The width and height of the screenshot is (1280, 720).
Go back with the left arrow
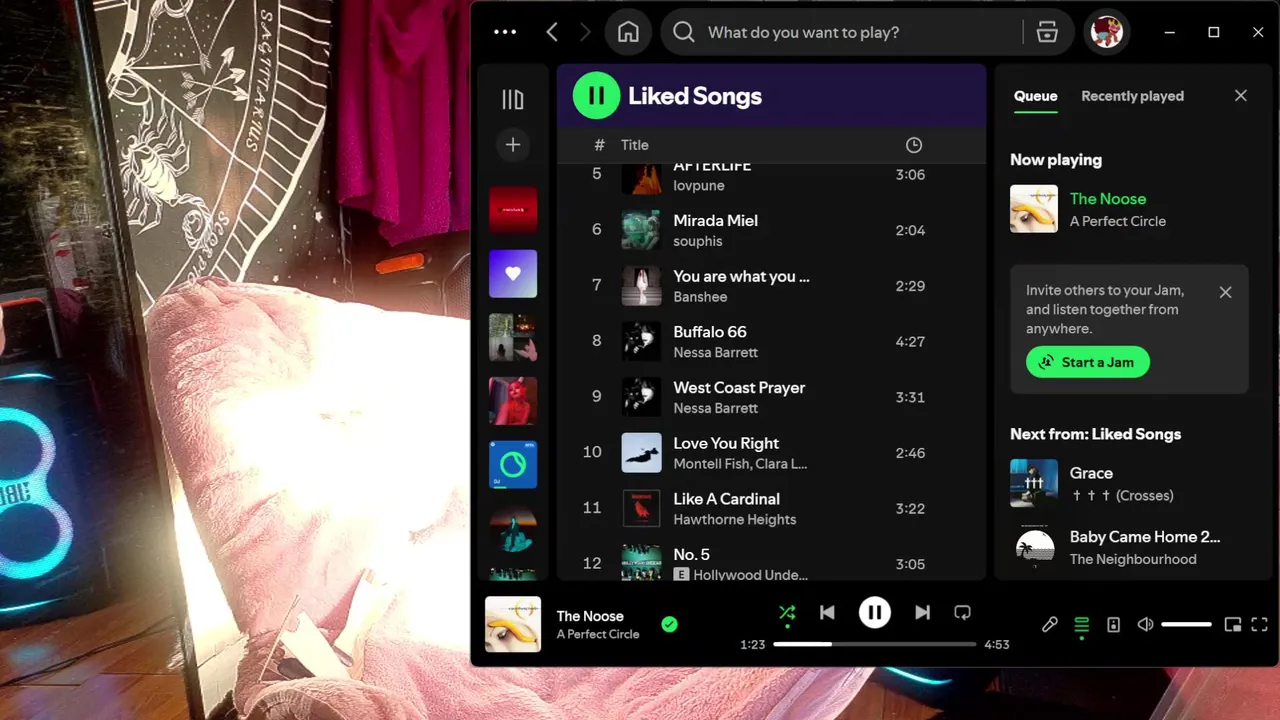[x=552, y=32]
